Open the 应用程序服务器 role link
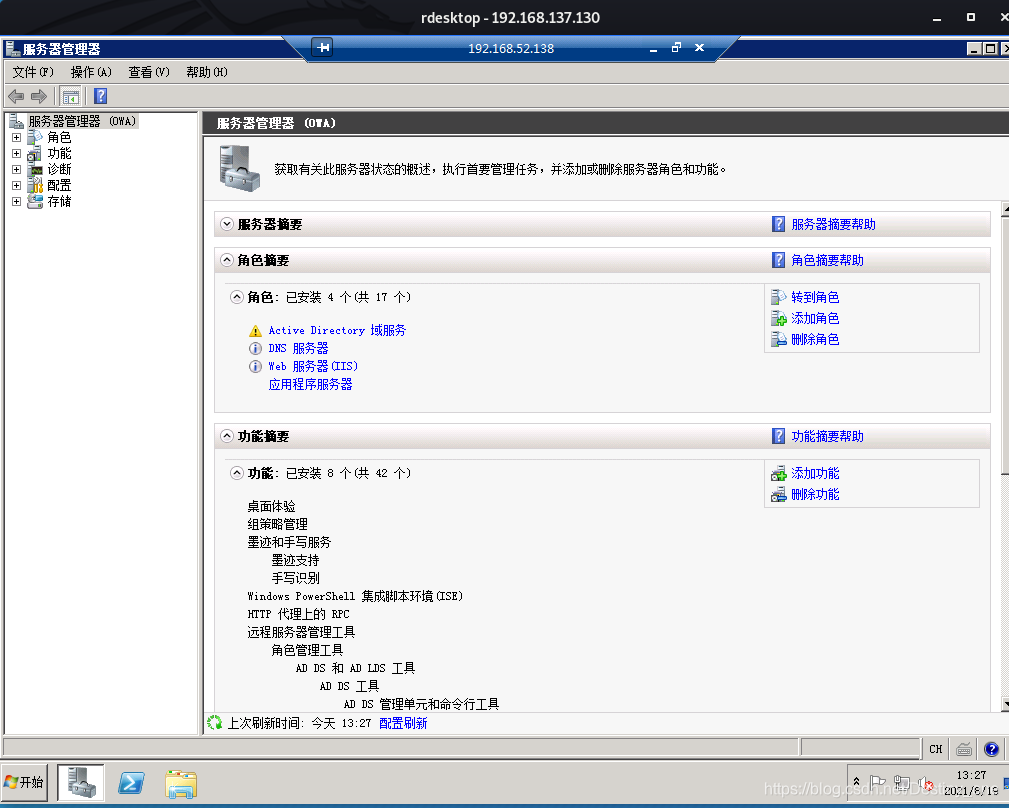 coord(311,385)
